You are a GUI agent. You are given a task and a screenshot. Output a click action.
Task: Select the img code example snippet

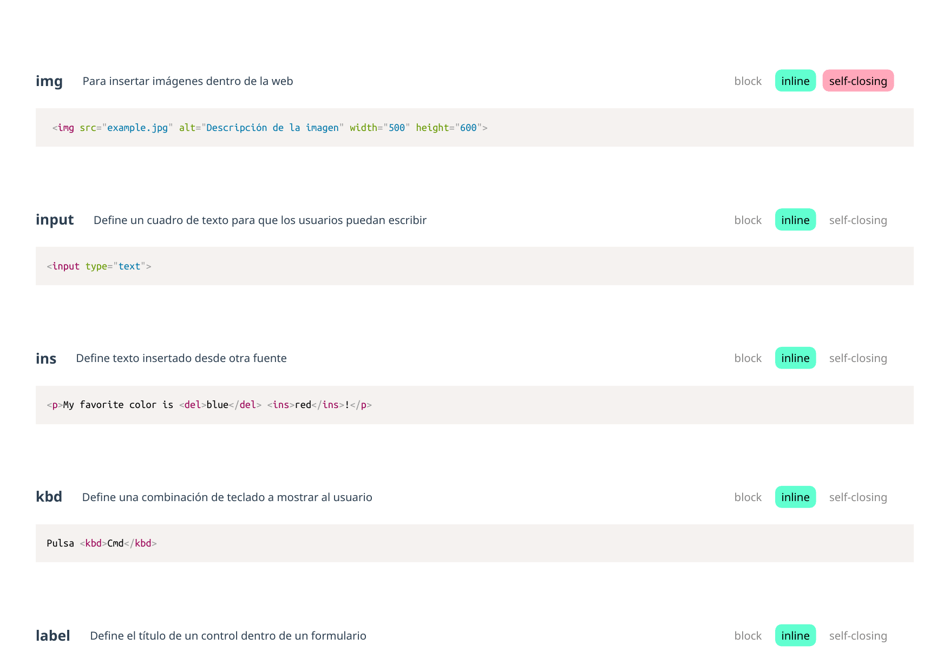[x=270, y=127]
